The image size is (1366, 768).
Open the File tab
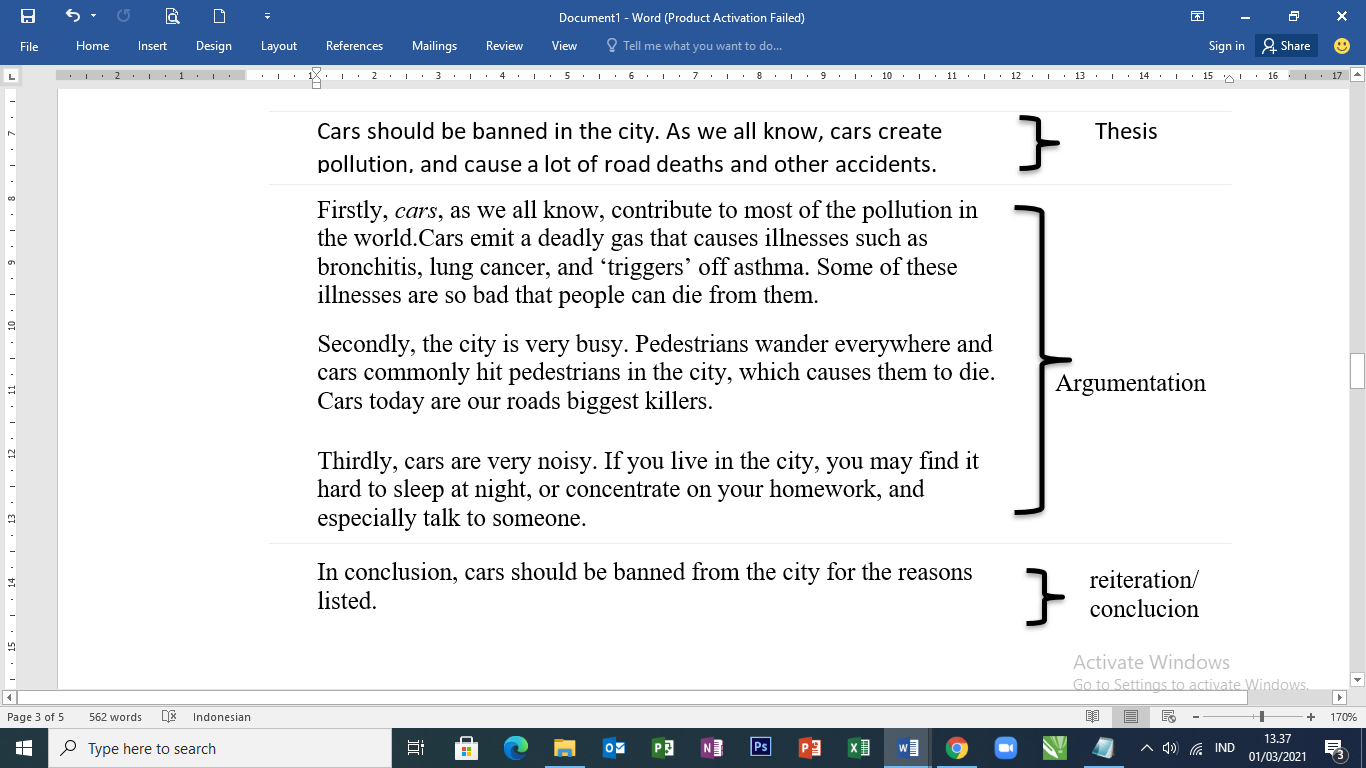pyautogui.click(x=29, y=46)
